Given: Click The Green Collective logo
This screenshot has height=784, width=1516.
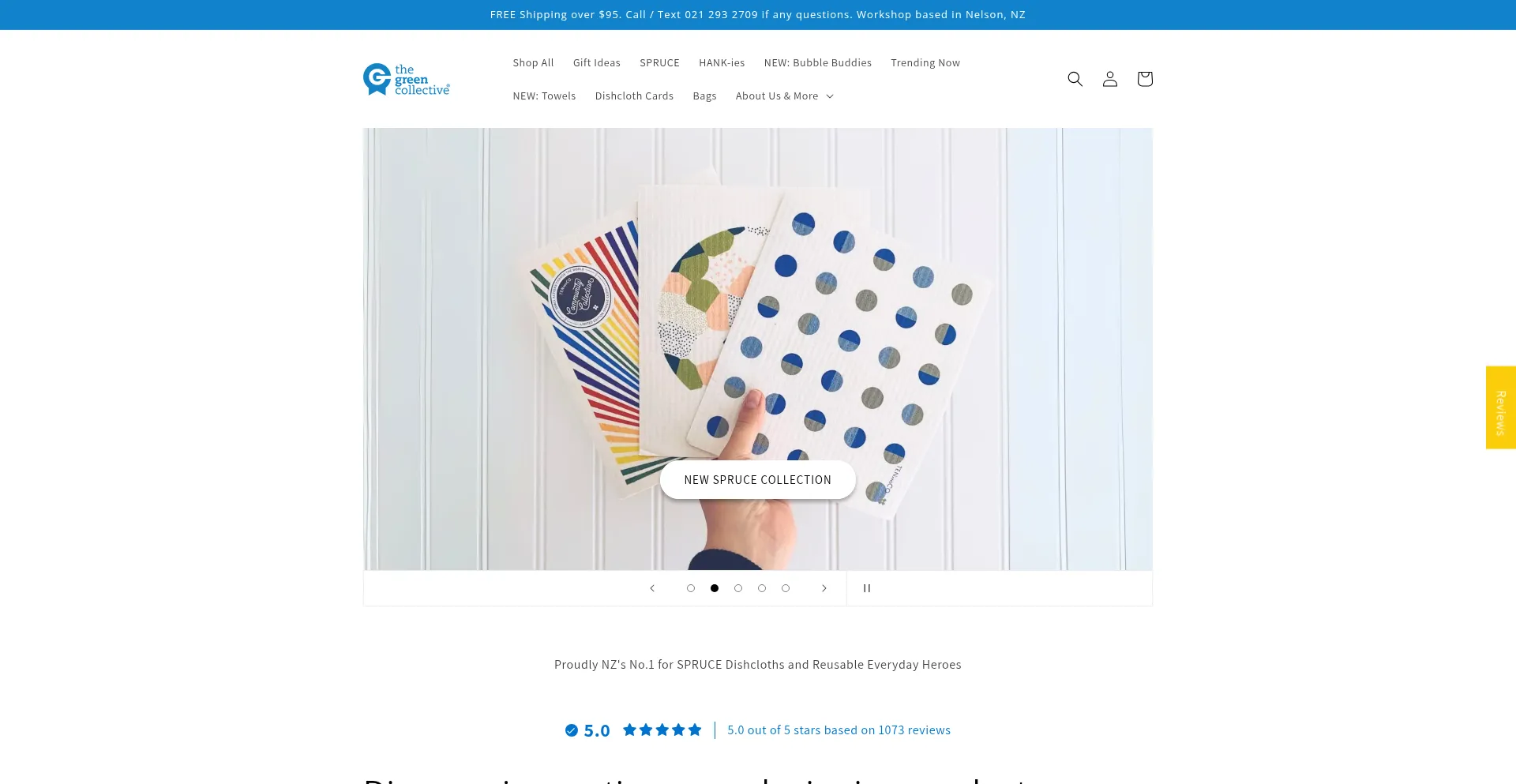Looking at the screenshot, I should click(x=407, y=80).
